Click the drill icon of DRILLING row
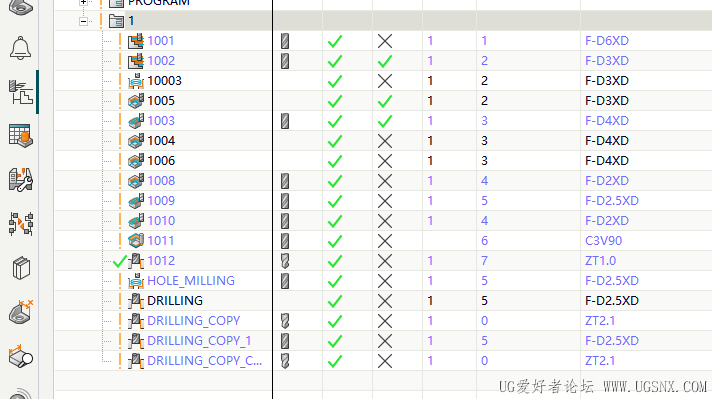 [x=136, y=301]
